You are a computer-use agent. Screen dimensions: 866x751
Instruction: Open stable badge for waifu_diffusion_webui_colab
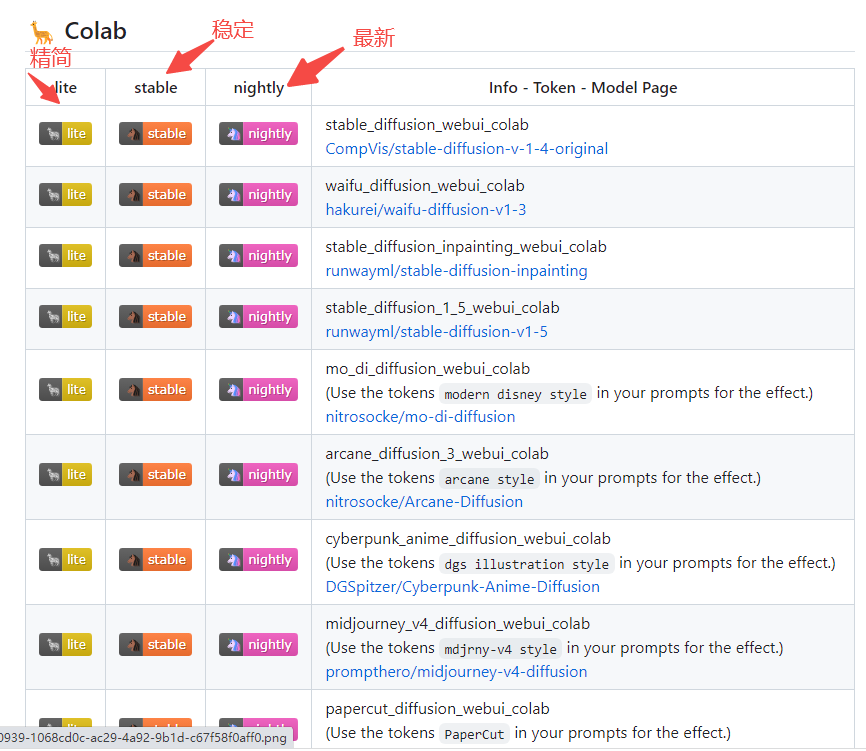coord(155,195)
